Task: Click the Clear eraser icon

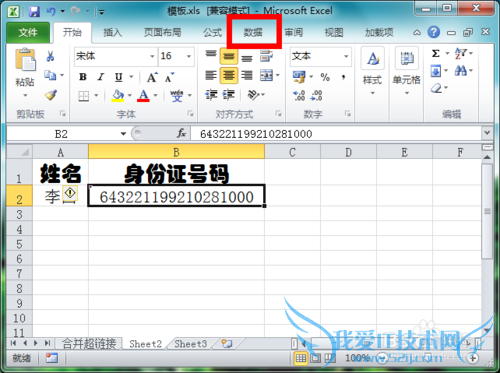Action: [x=436, y=88]
